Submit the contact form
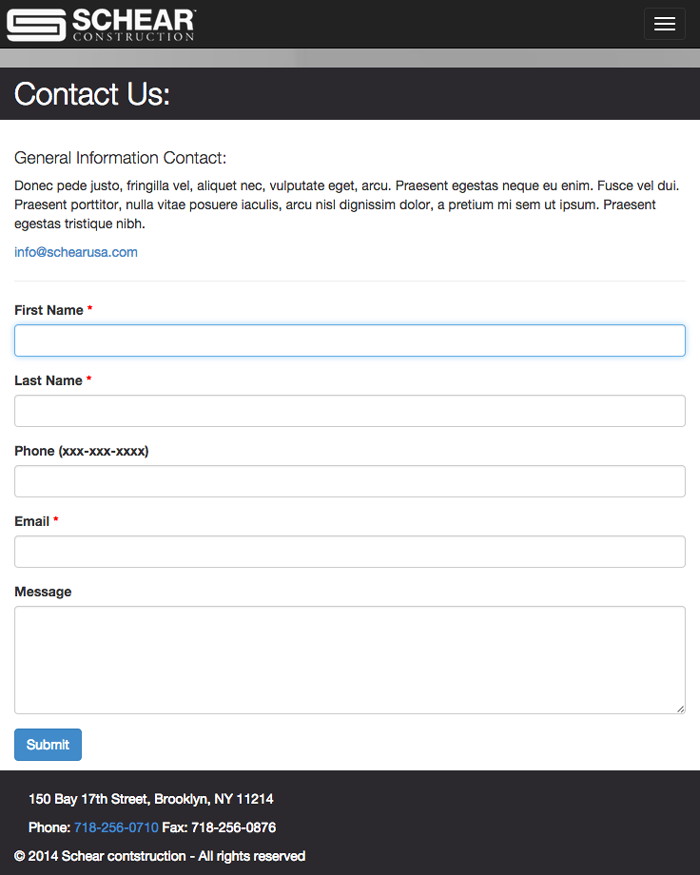This screenshot has height=875, width=700. 48,744
